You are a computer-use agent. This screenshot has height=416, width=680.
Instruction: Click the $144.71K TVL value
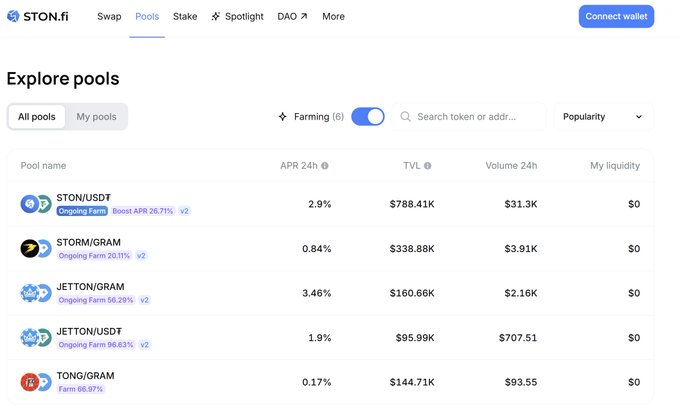[x=412, y=382]
